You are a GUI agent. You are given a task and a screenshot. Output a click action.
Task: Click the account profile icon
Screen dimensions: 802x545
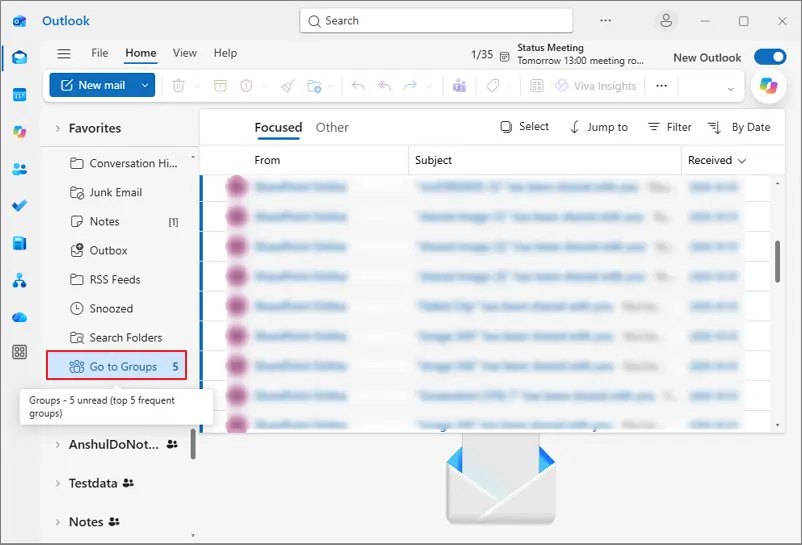[666, 21]
